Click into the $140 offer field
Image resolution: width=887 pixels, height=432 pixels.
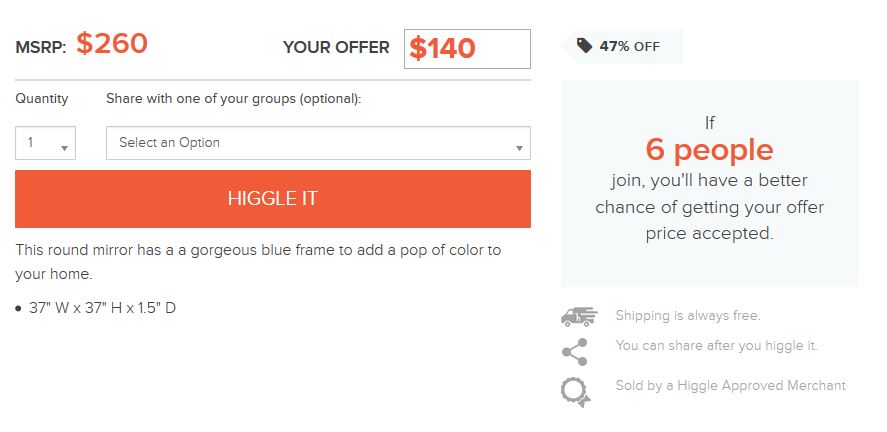point(467,49)
